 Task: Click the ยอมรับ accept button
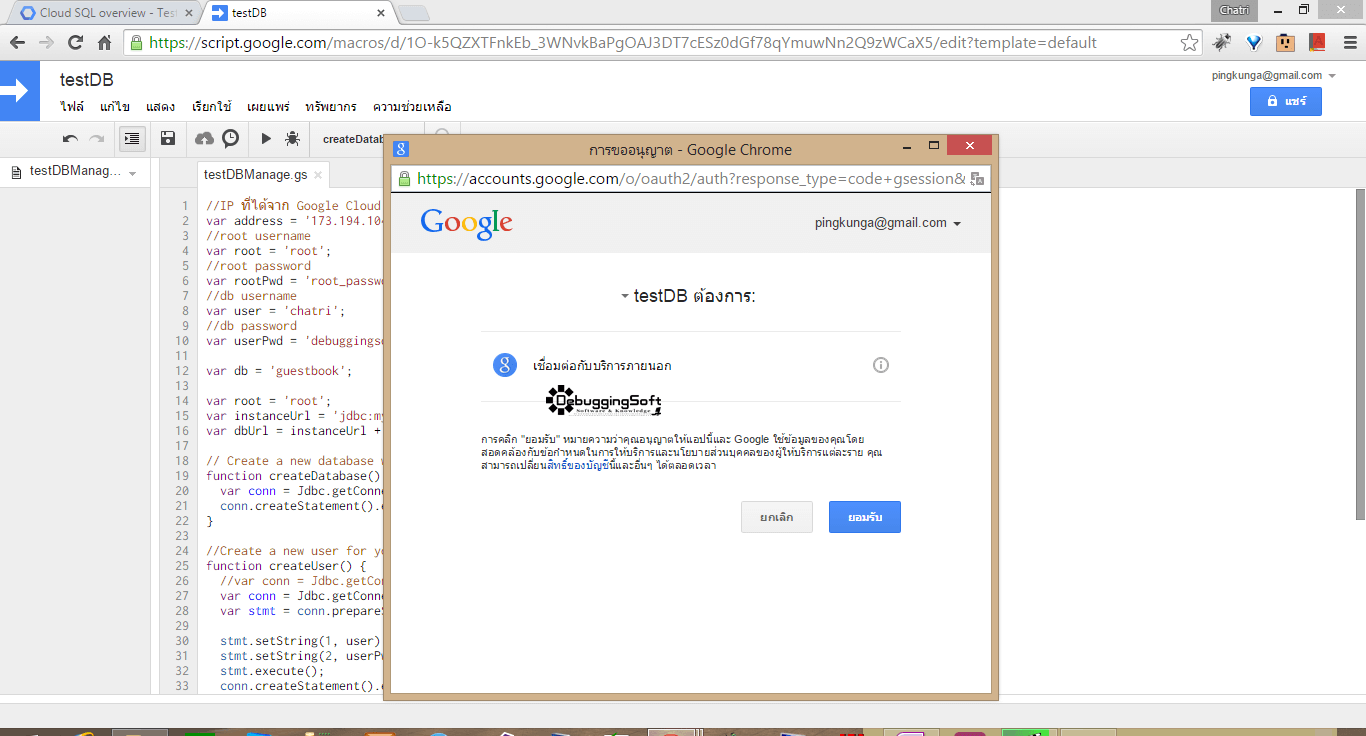(x=865, y=517)
